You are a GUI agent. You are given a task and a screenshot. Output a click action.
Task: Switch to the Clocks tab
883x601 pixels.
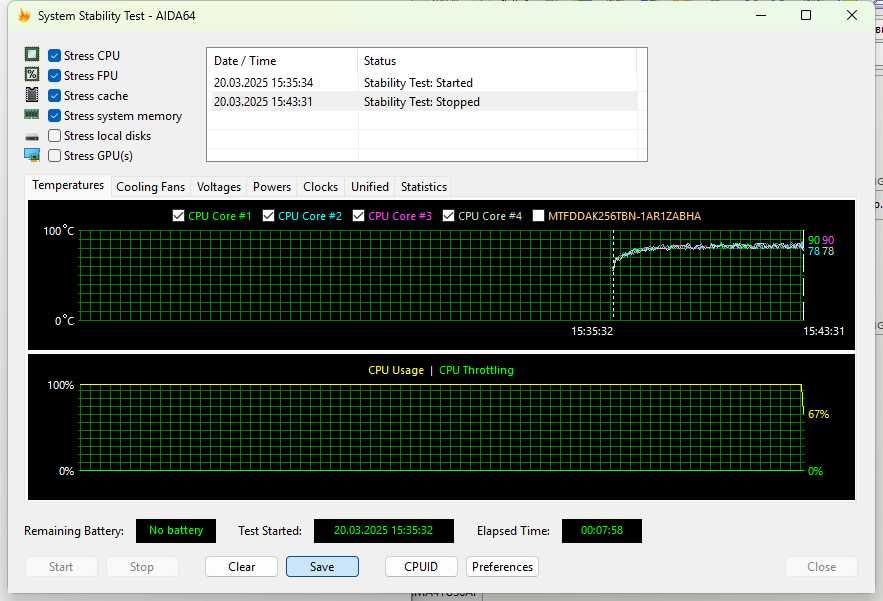tap(320, 187)
